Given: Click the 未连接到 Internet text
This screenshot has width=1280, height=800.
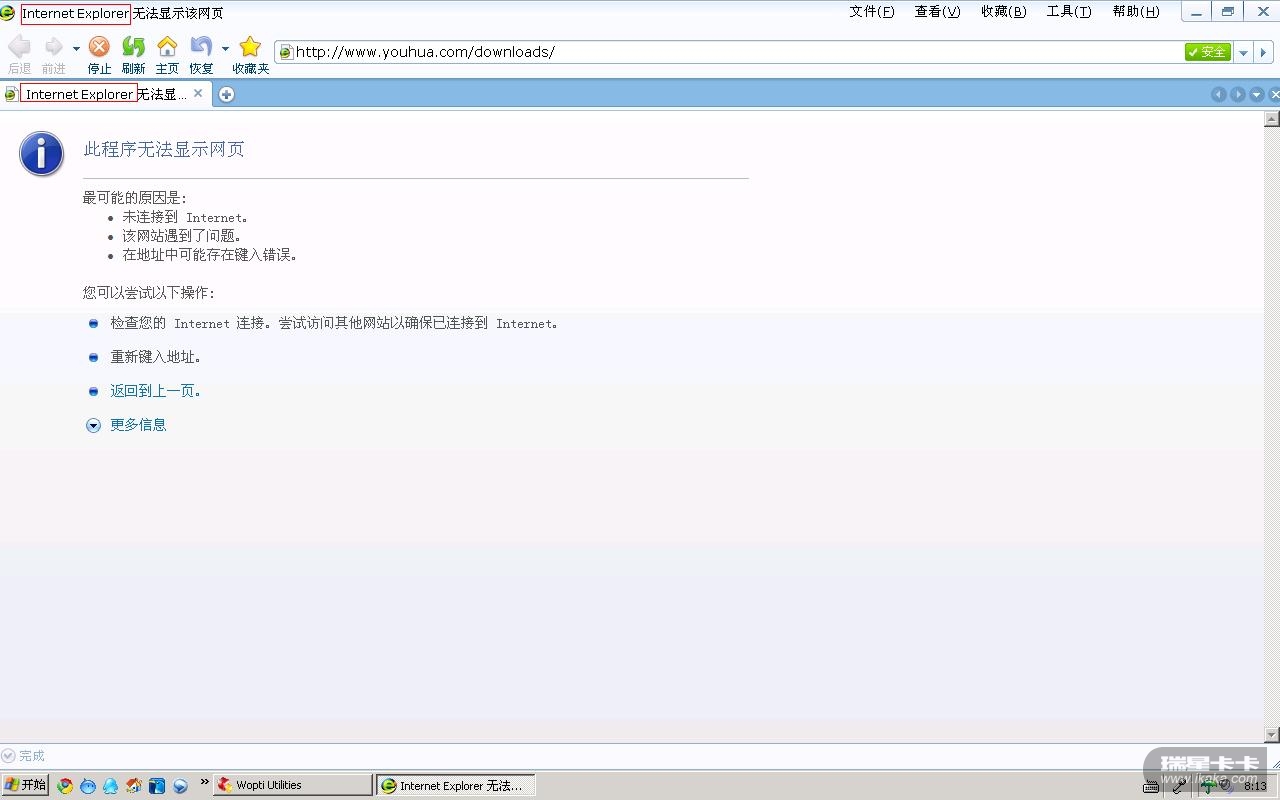Looking at the screenshot, I should tap(185, 217).
